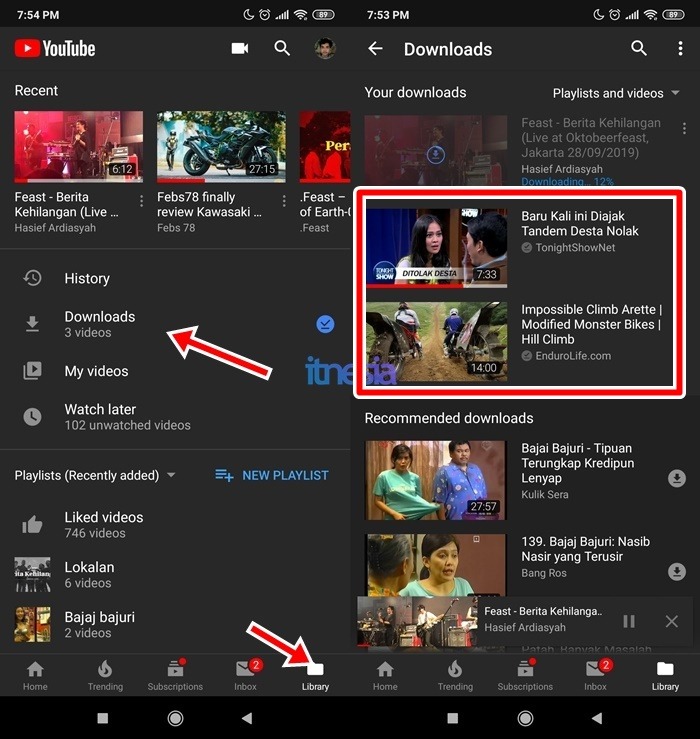The width and height of the screenshot is (700, 739).
Task: Open the third recent .Feast video thumbnail
Action: coord(325,147)
